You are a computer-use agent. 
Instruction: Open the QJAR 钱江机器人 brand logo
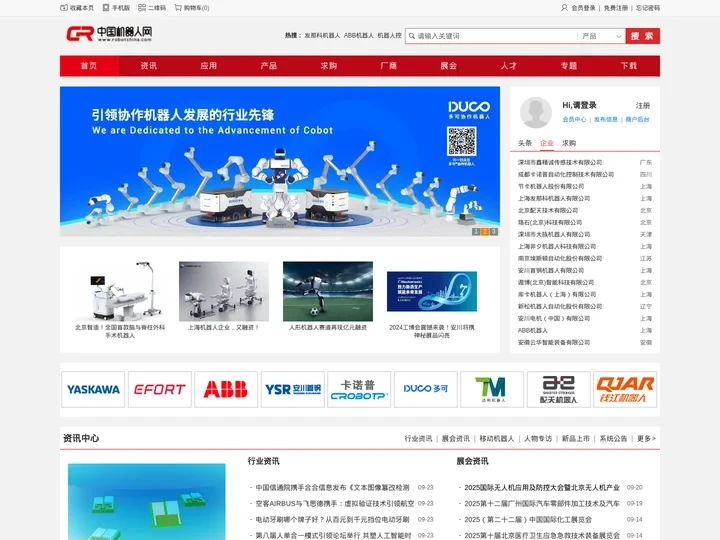[625, 389]
